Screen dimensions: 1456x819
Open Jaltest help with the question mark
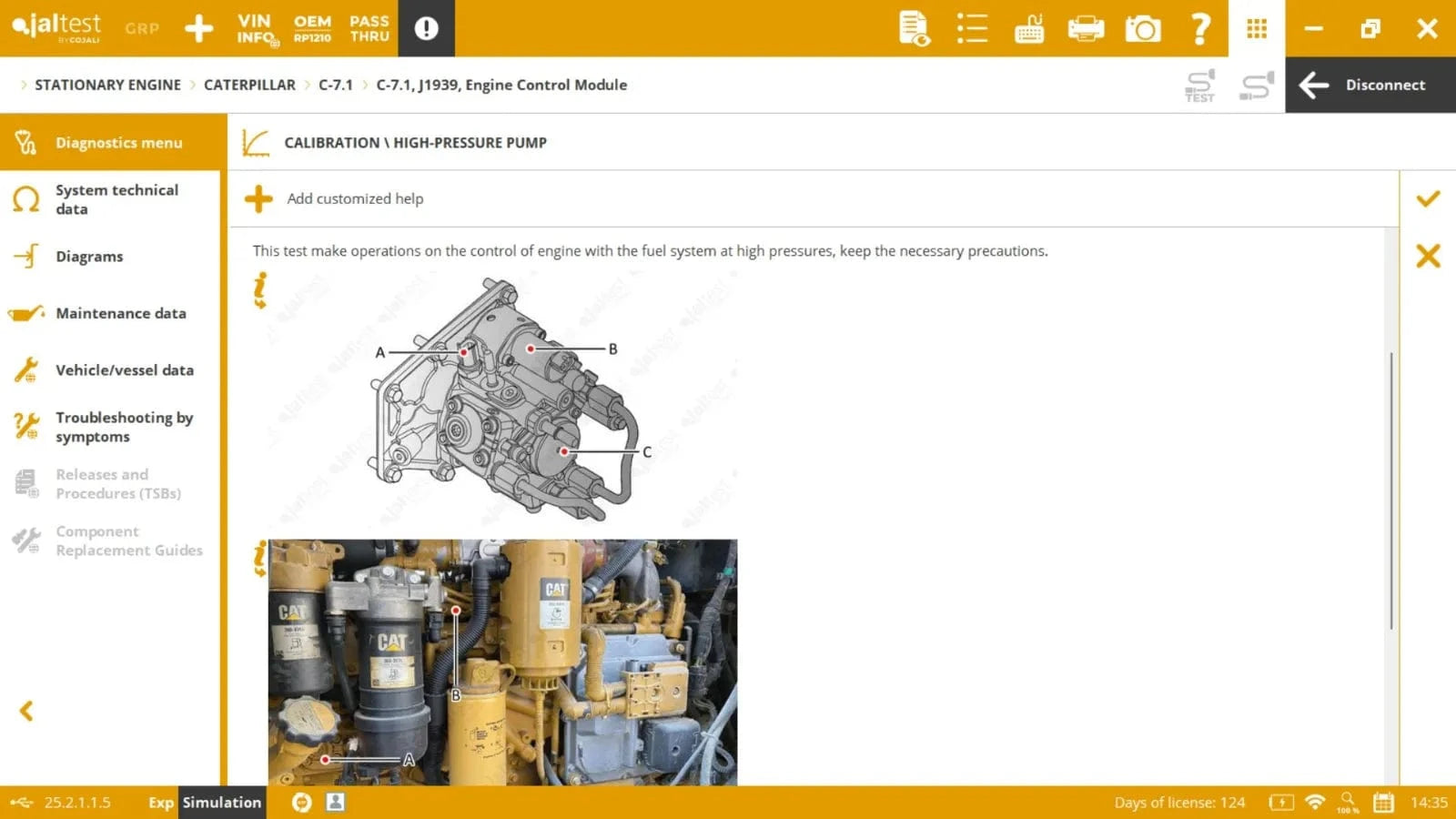click(1200, 28)
